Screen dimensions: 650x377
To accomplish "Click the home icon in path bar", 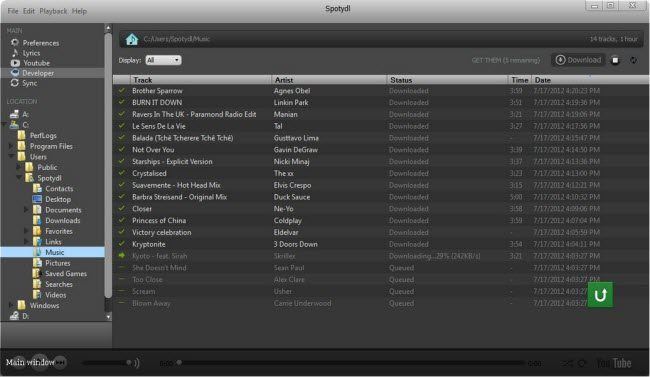I will (132, 39).
